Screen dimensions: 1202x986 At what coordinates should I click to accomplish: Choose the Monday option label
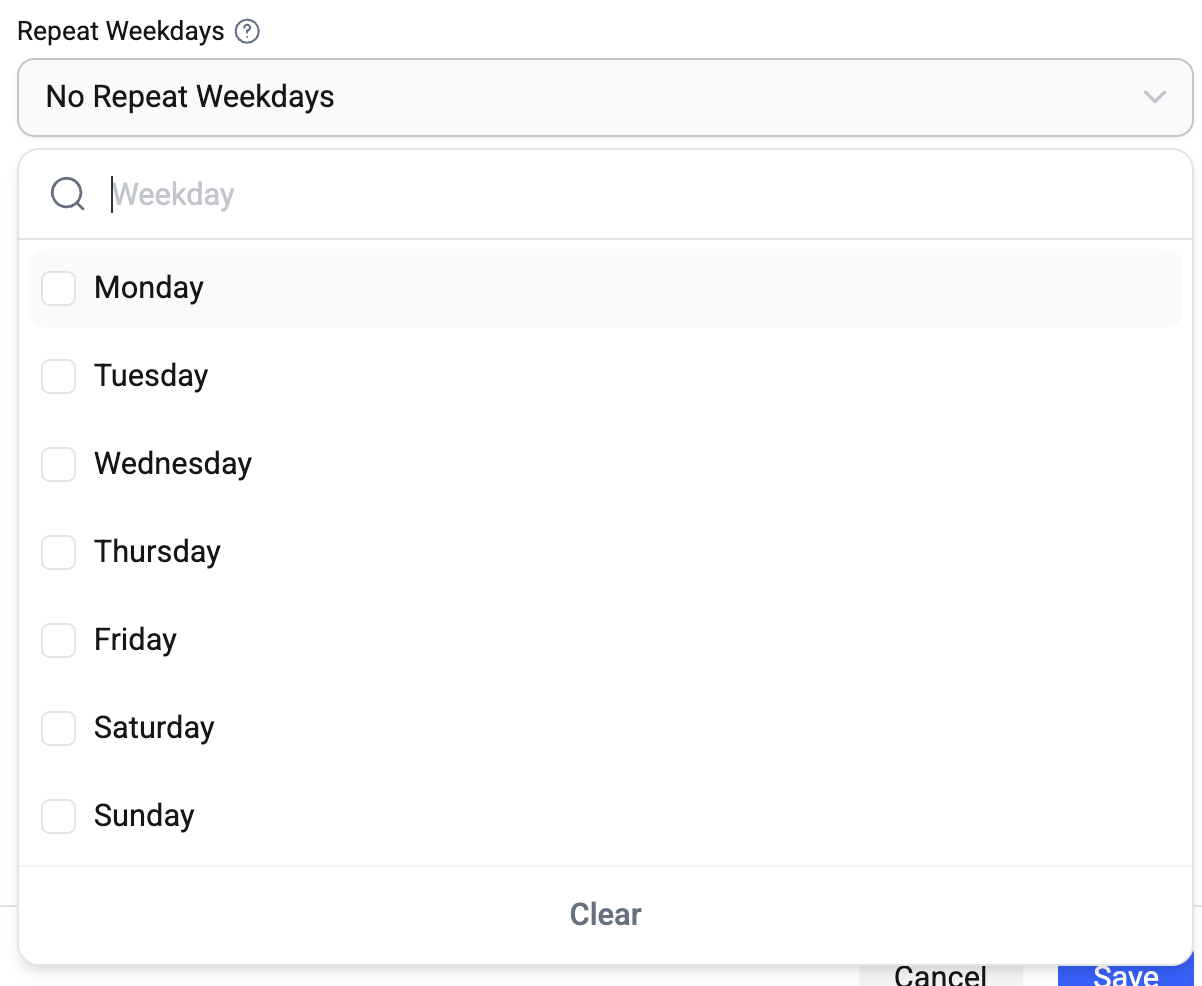click(149, 288)
